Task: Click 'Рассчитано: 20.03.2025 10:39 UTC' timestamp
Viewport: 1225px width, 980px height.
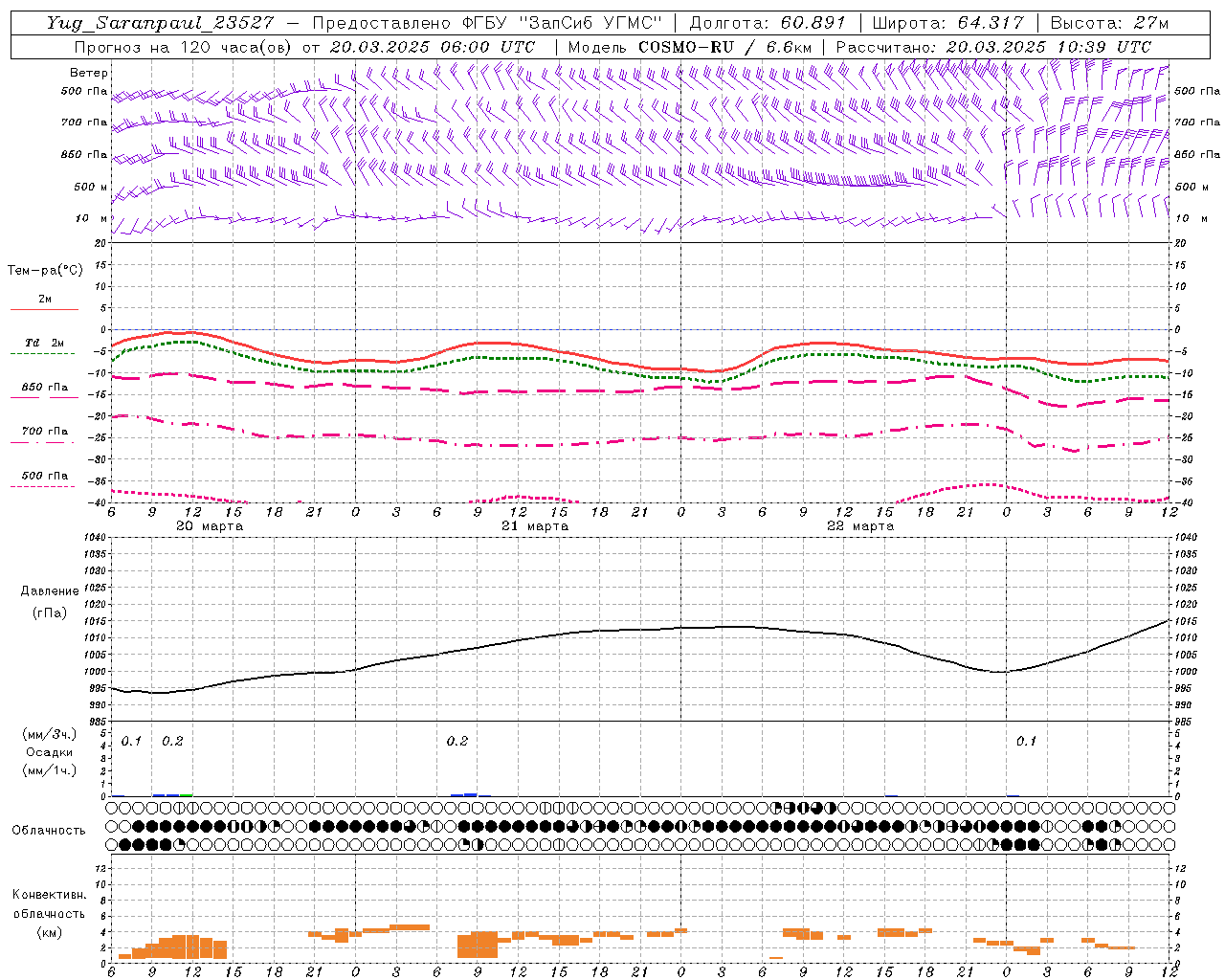Action: (993, 47)
